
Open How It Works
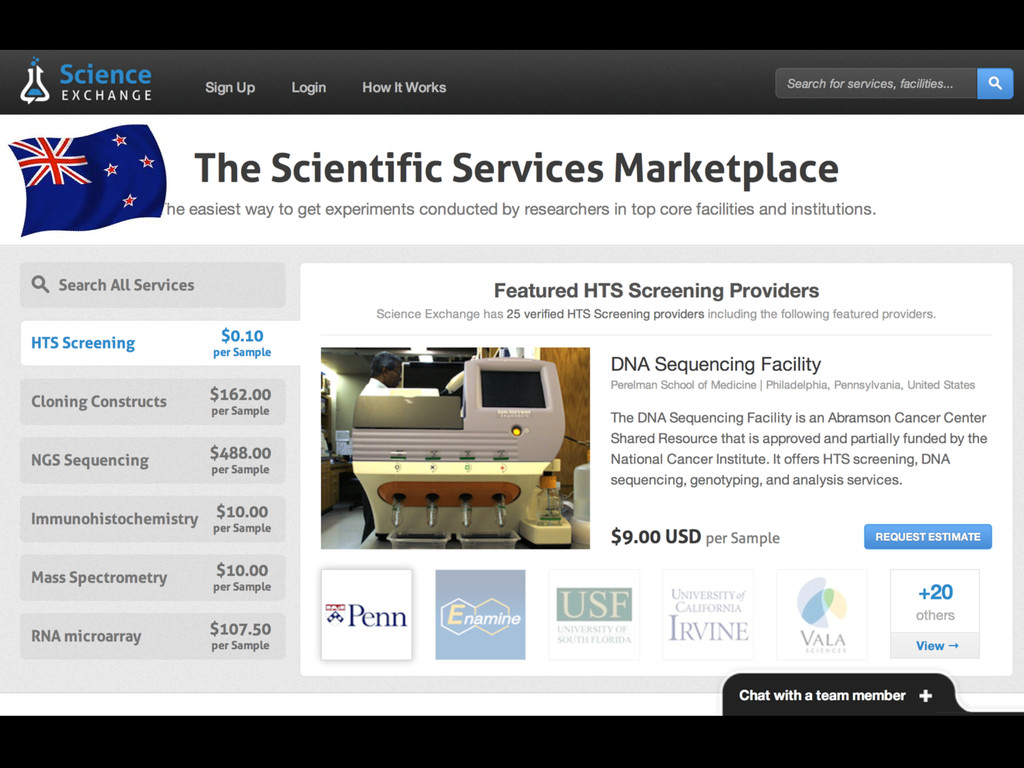[x=404, y=88]
